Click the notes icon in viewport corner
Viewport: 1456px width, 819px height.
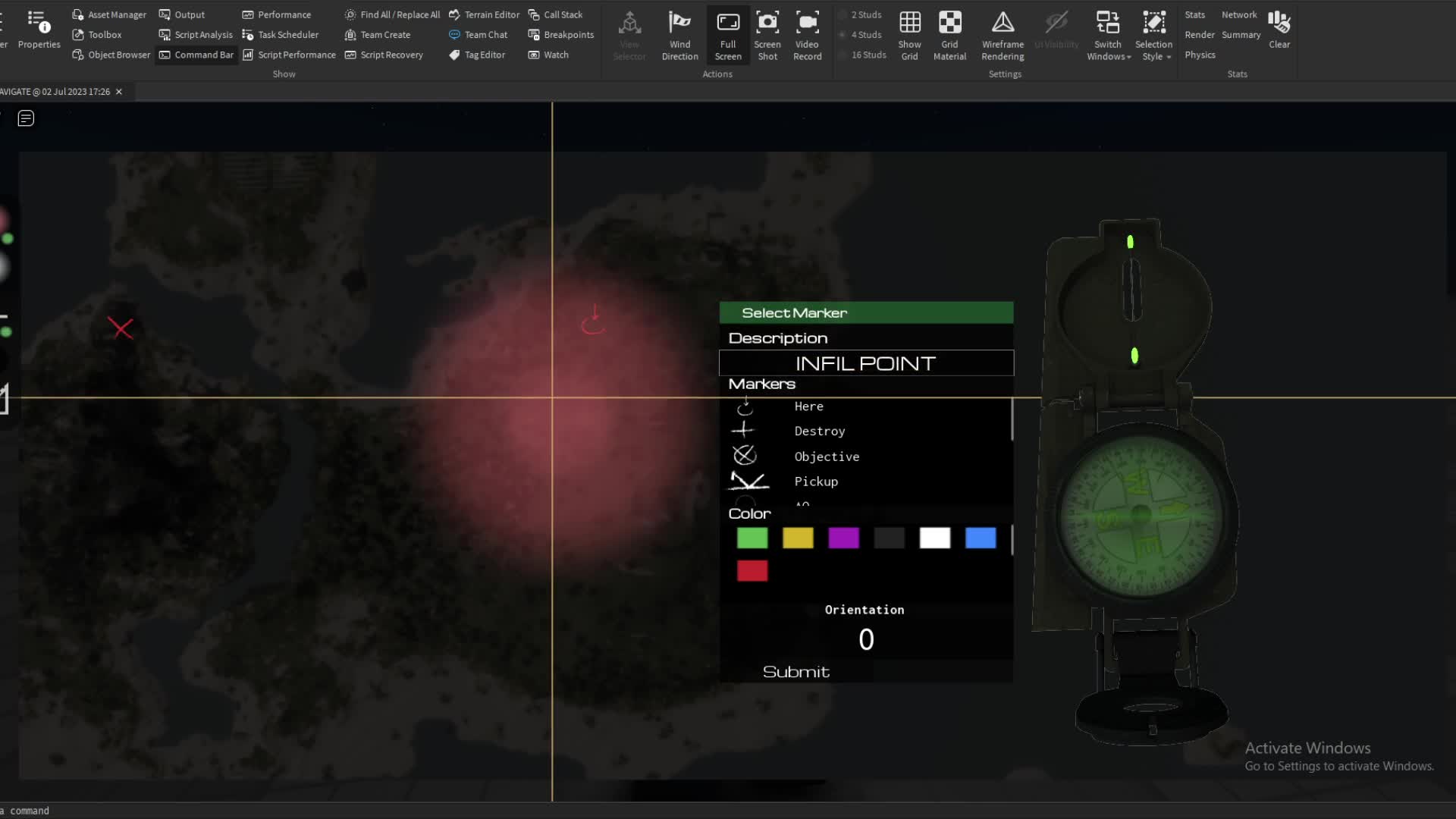26,118
